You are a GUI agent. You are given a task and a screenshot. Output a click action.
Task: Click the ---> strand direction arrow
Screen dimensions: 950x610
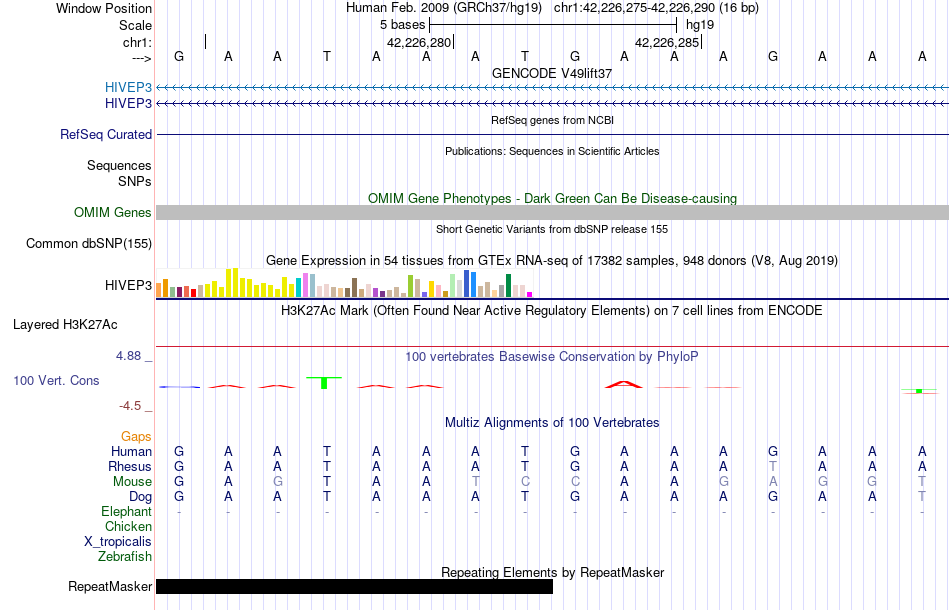[141, 58]
